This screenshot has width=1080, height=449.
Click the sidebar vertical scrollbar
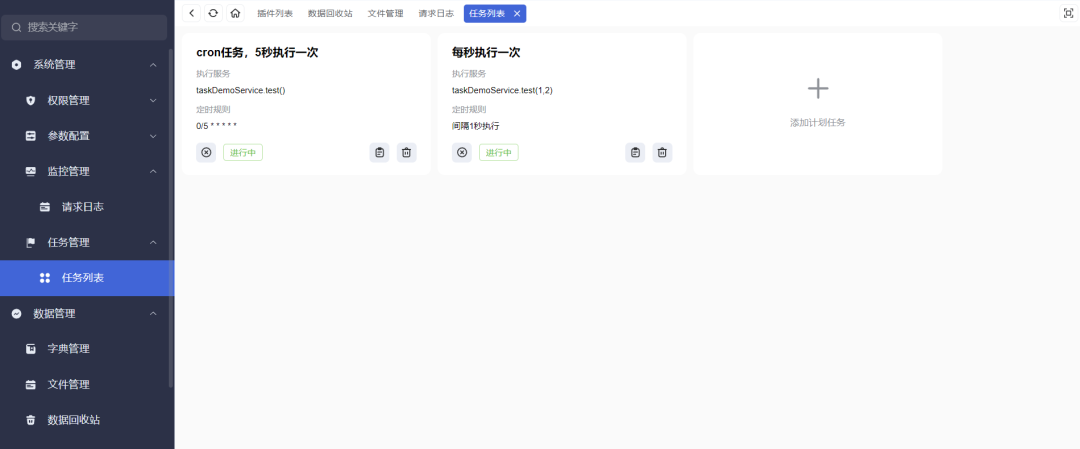(171, 219)
